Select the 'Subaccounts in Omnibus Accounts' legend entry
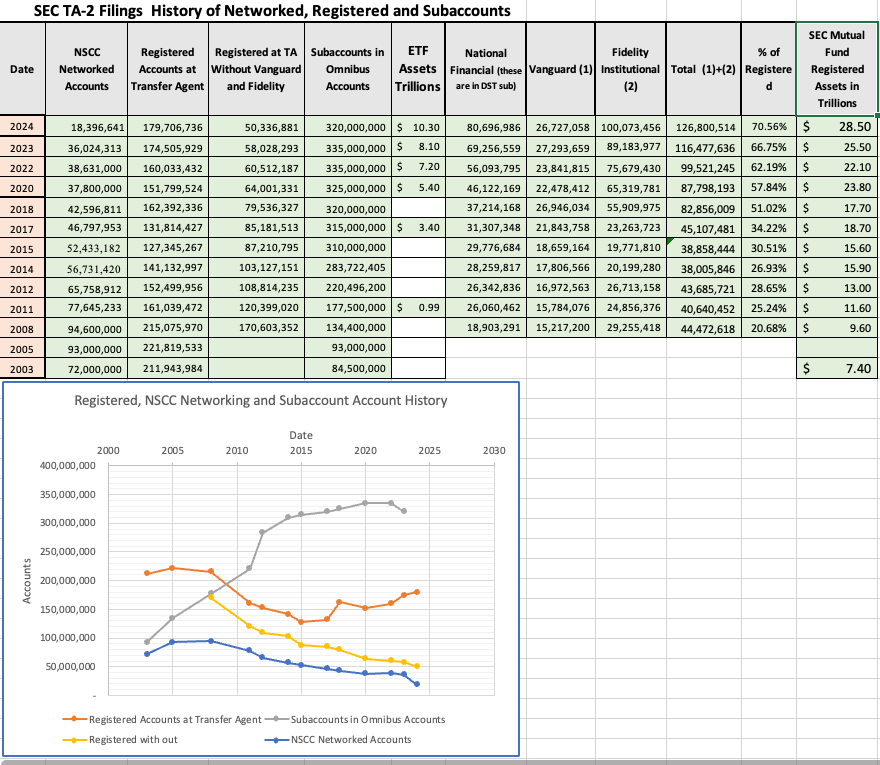The width and height of the screenshot is (880, 765). coord(367,719)
